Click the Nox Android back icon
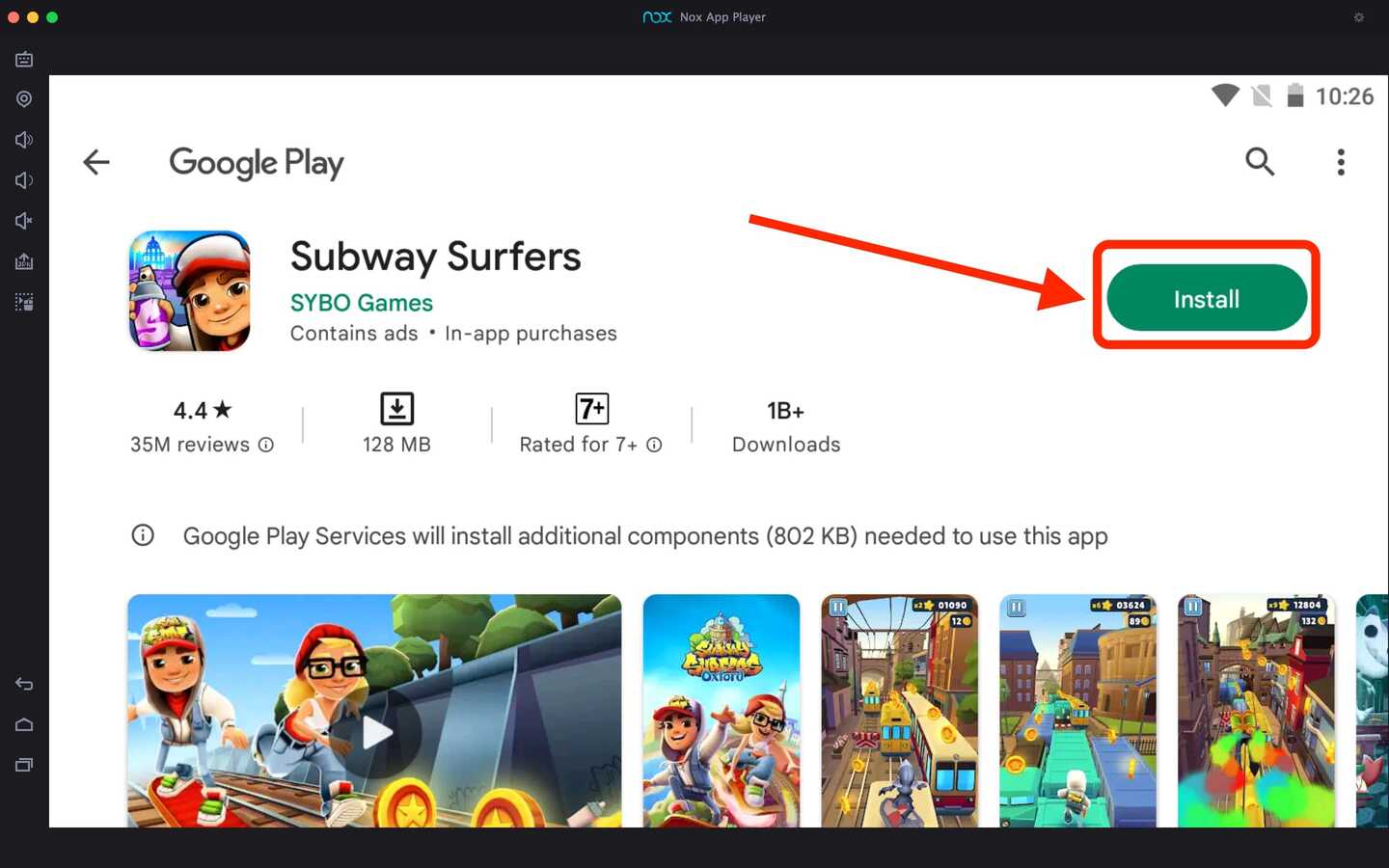Image resolution: width=1389 pixels, height=868 pixels. tap(24, 684)
